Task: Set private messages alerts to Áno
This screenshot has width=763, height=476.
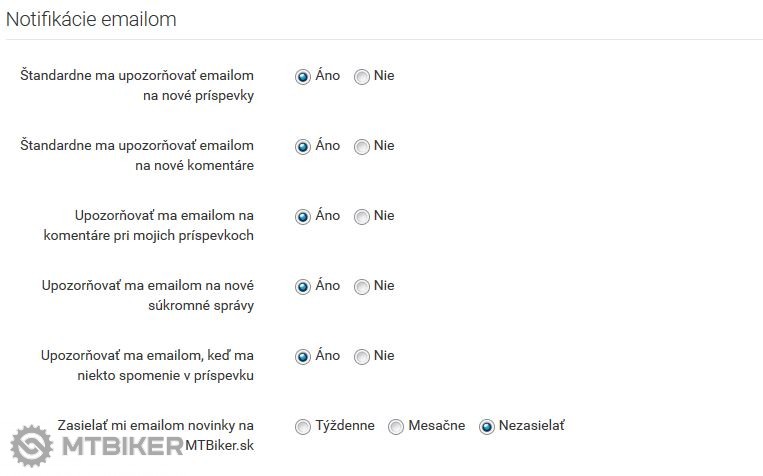Action: [x=303, y=287]
